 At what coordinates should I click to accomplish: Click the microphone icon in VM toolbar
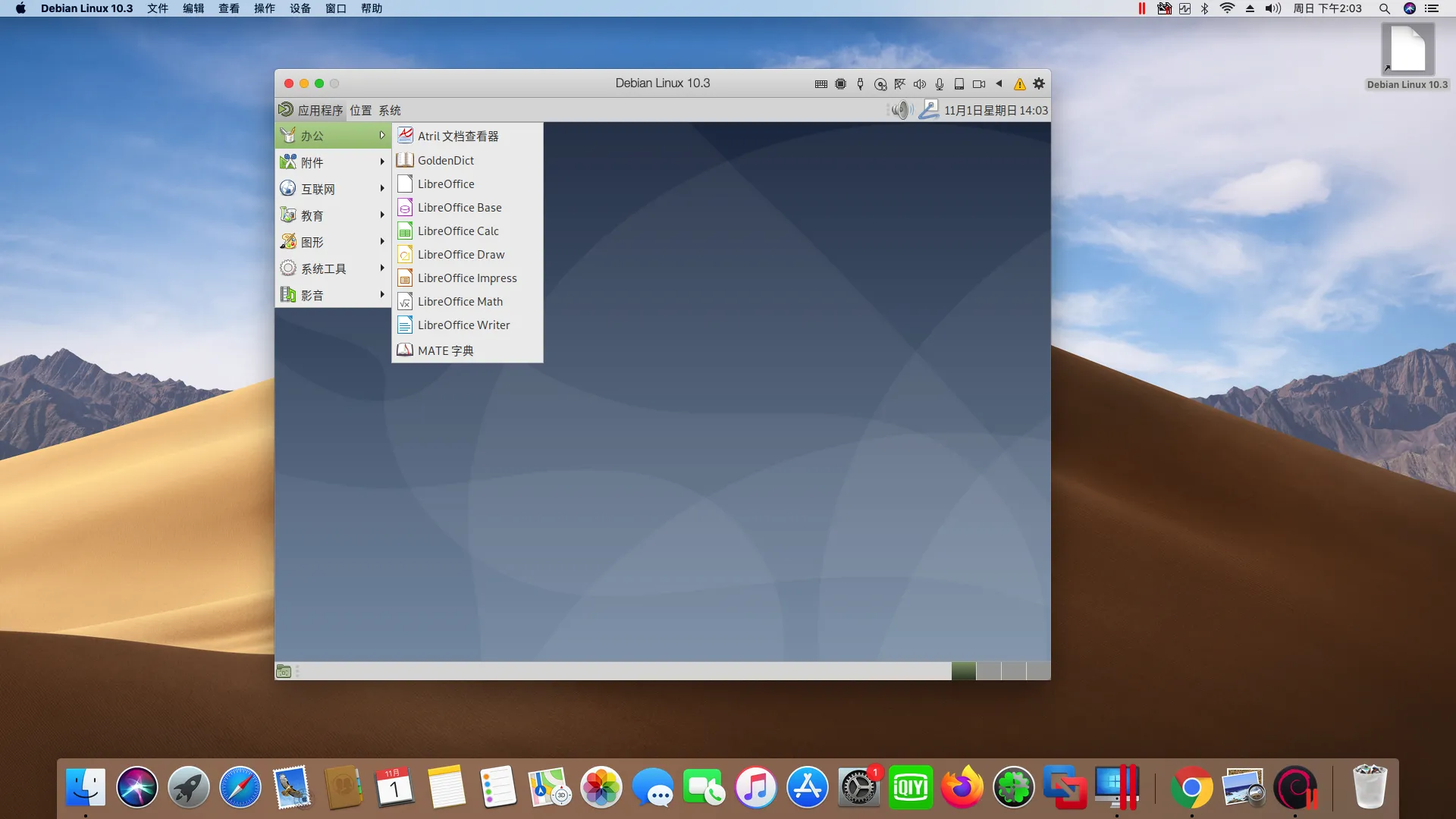[939, 84]
